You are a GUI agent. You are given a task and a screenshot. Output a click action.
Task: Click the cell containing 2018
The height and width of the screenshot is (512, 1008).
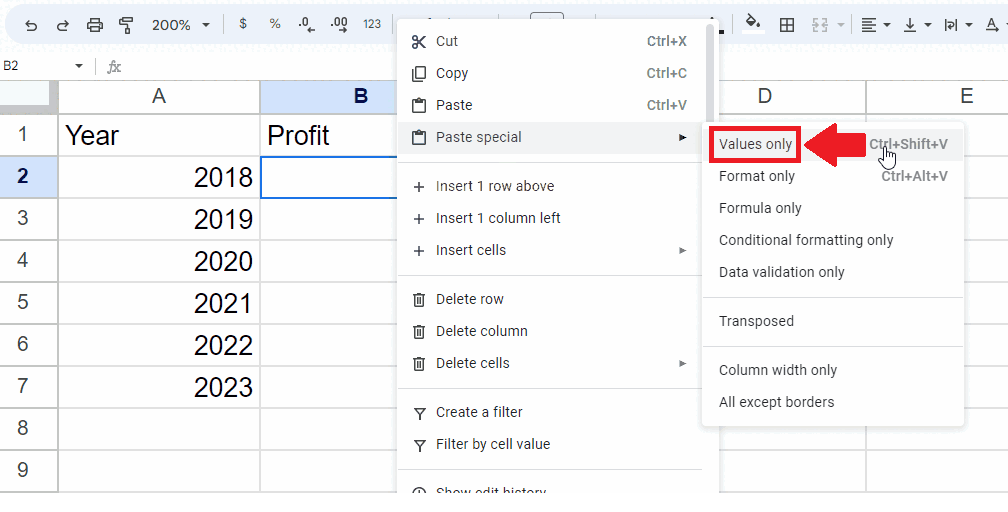click(x=159, y=177)
